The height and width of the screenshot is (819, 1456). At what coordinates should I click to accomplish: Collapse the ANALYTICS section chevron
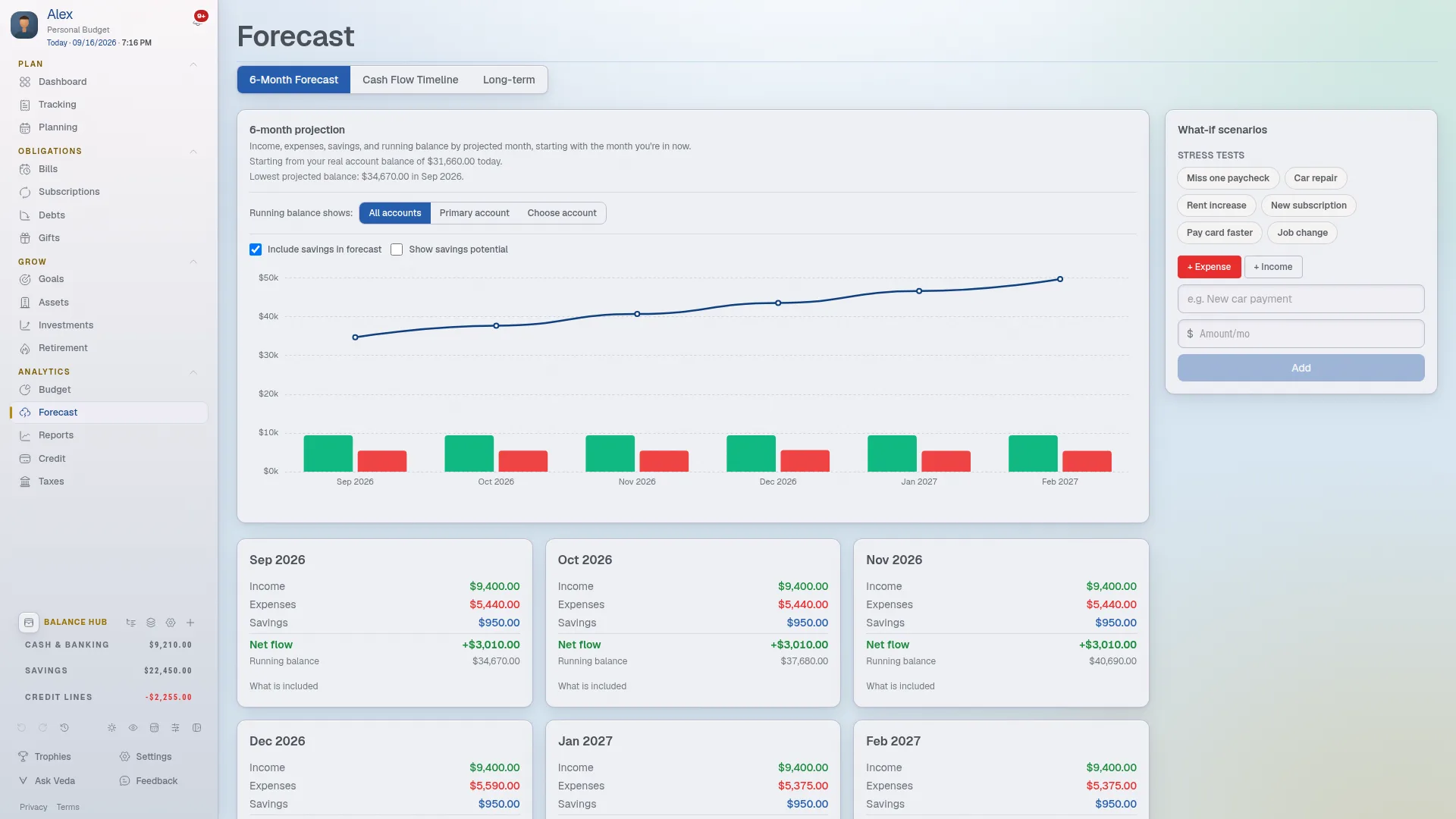pyautogui.click(x=193, y=372)
